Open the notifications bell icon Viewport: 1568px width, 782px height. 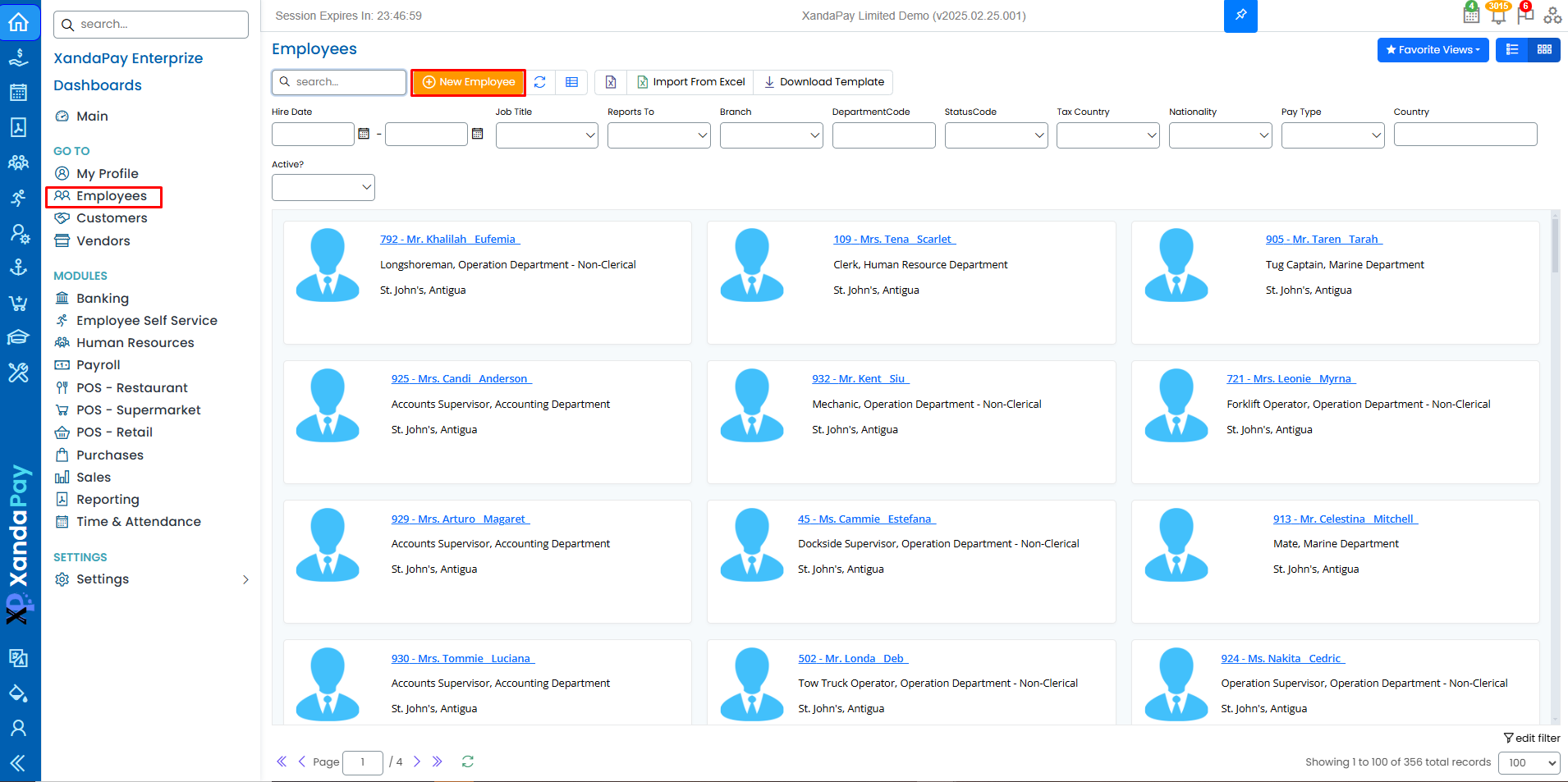1498,15
